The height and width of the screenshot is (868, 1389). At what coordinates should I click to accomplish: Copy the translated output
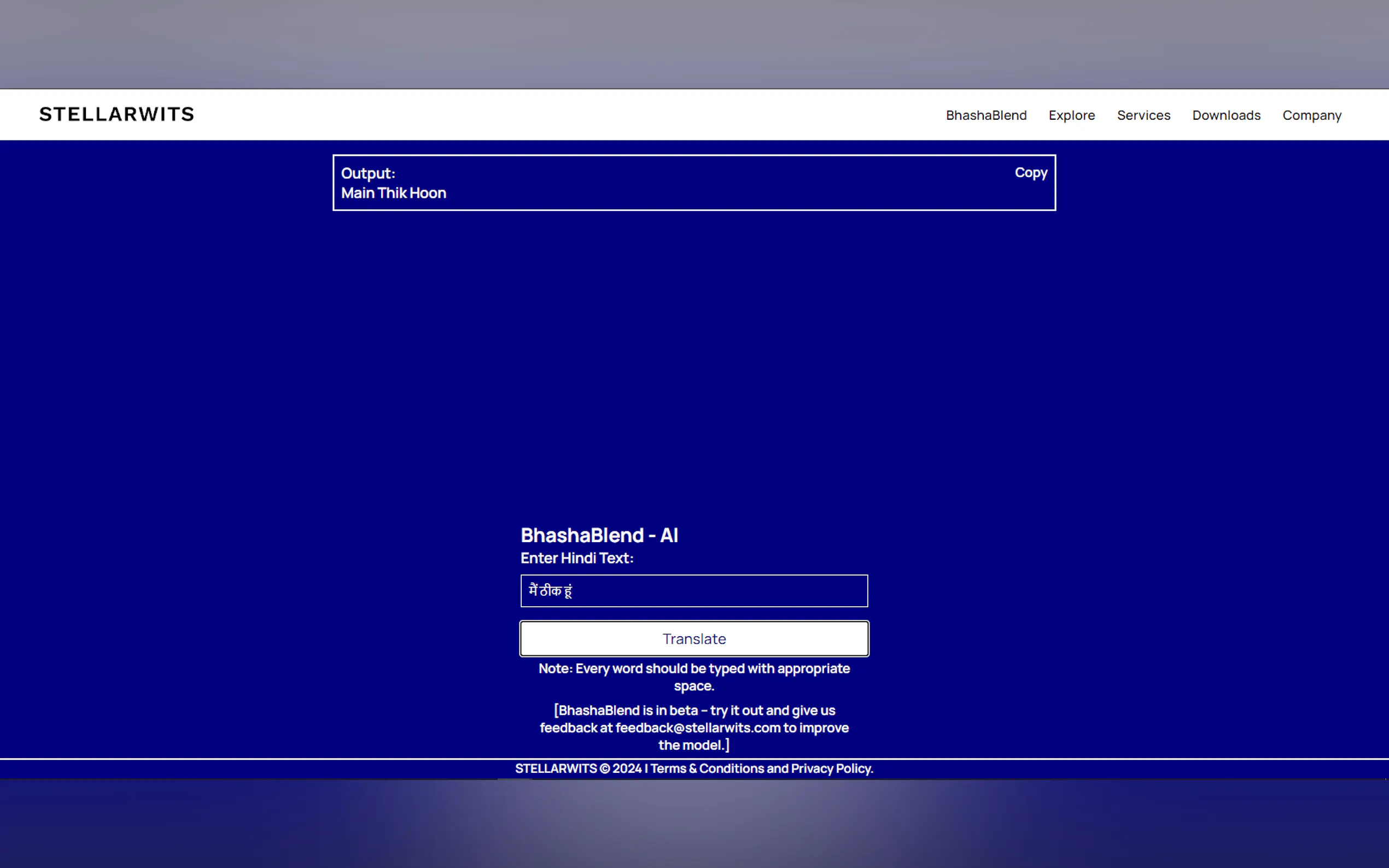pyautogui.click(x=1030, y=173)
